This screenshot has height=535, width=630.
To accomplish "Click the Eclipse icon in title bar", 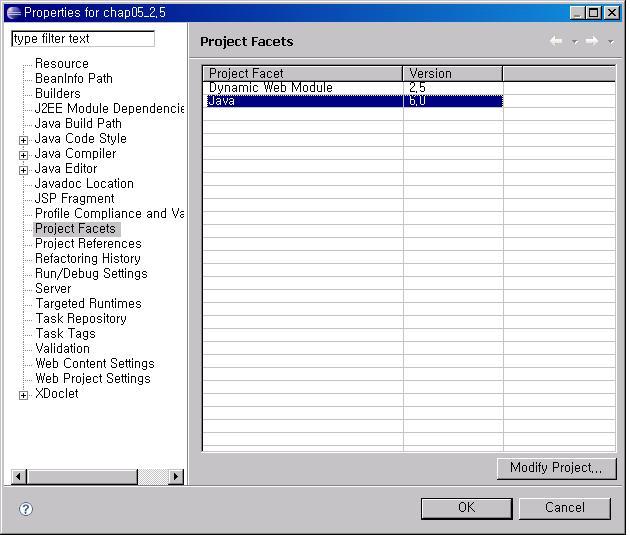I will 14,12.
